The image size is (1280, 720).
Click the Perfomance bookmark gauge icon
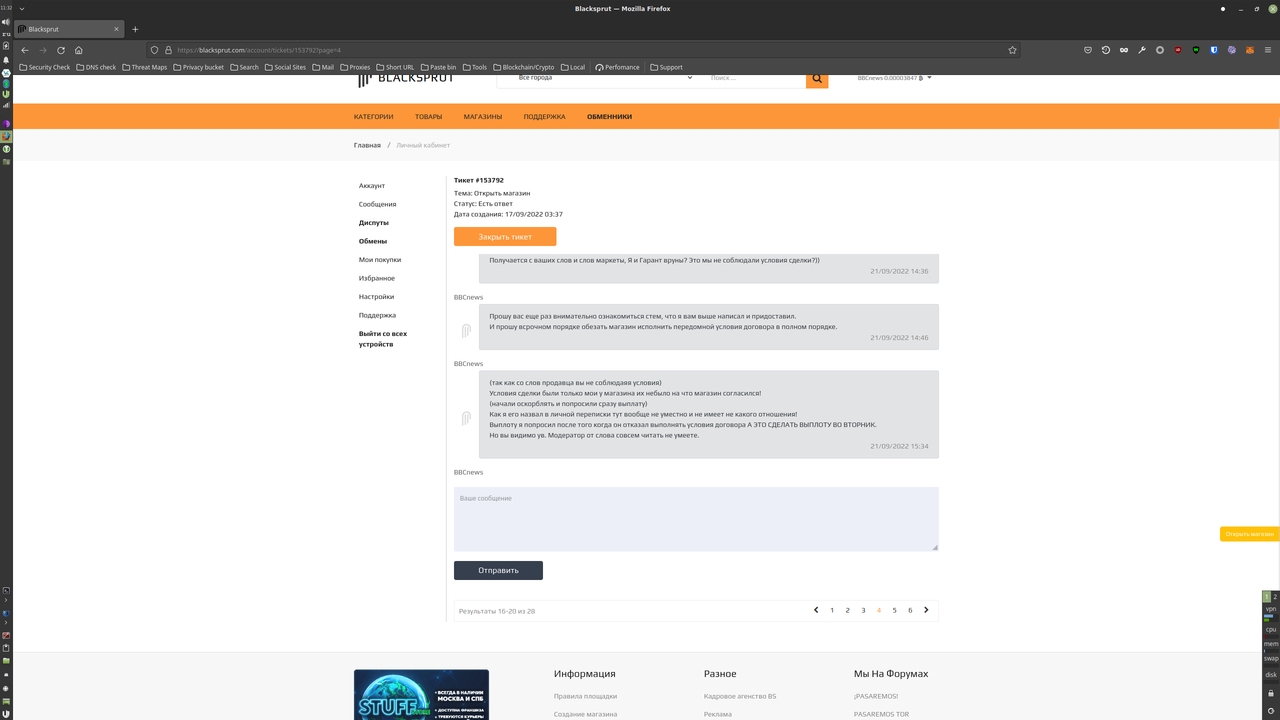coord(599,67)
